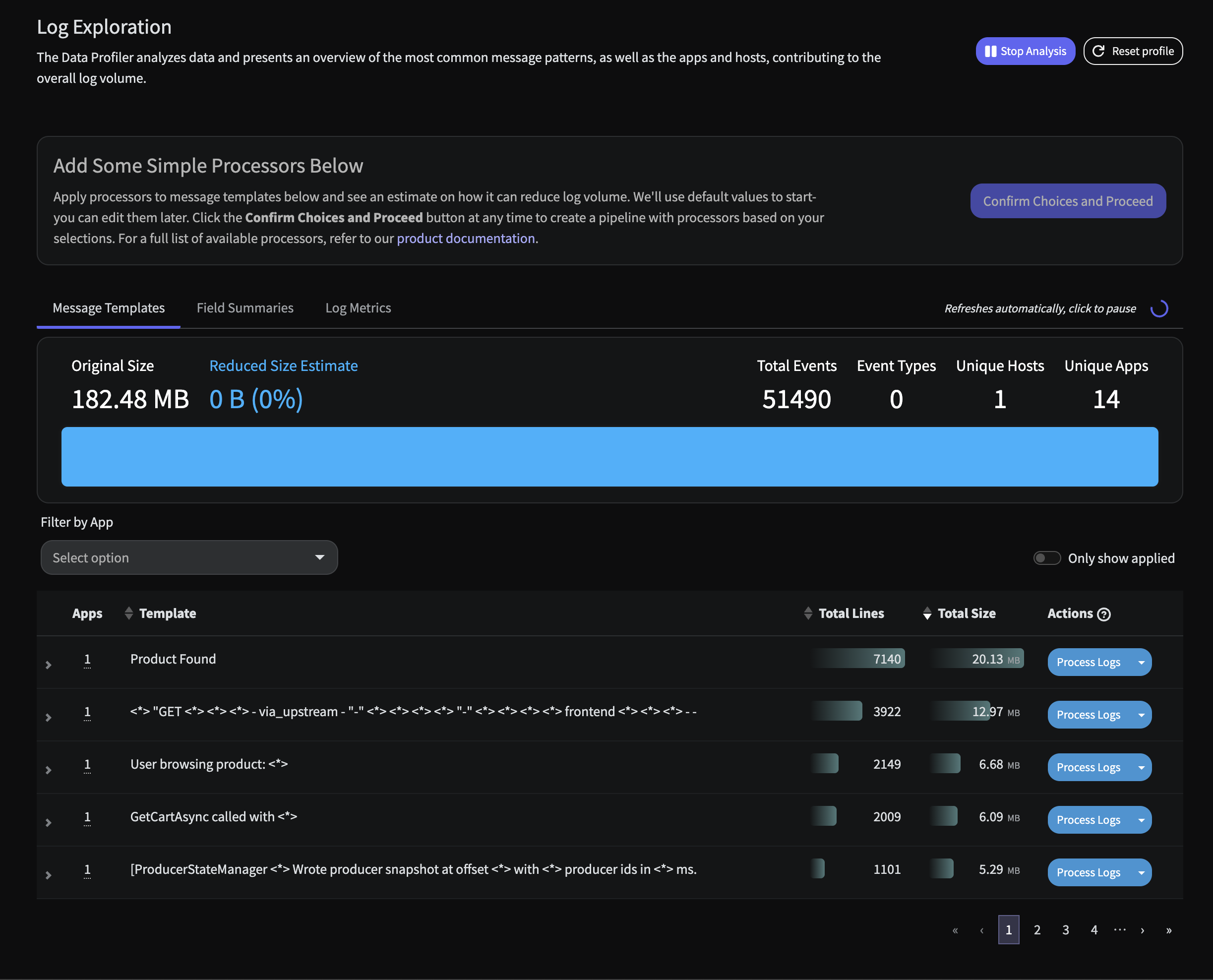Click Confirm Choices and Proceed button
1213x980 pixels.
point(1067,201)
